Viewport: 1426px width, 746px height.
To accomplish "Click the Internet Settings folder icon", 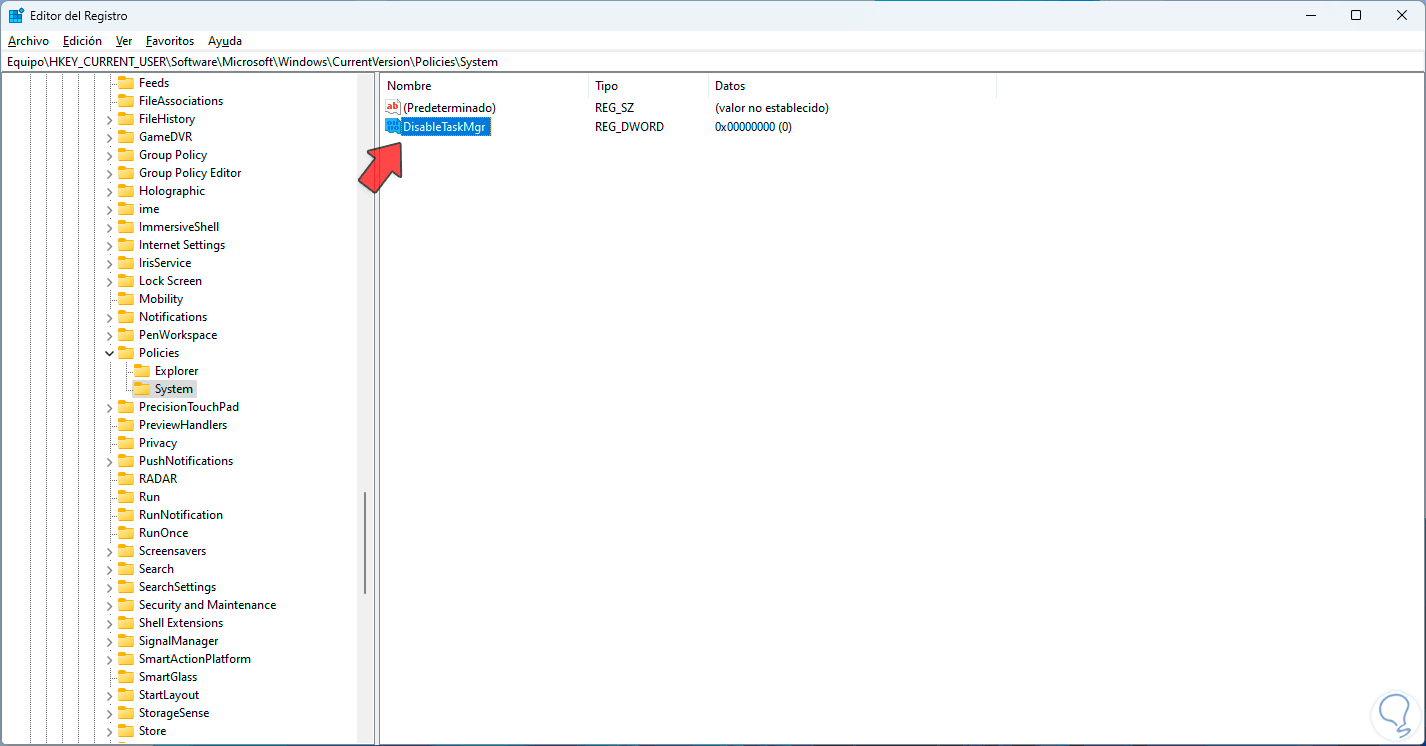I will tap(126, 245).
